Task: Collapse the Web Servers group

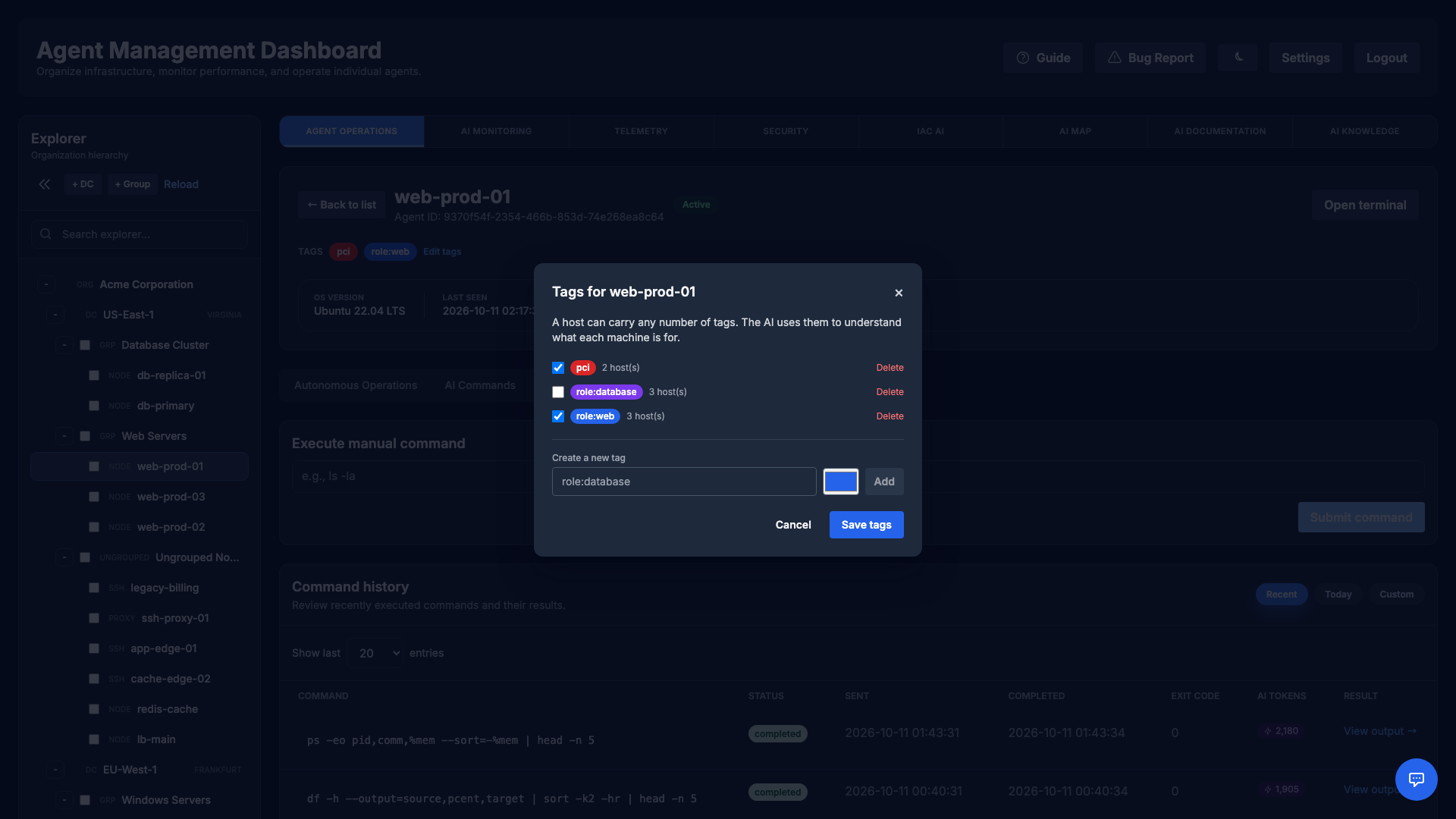Action: 64,436
